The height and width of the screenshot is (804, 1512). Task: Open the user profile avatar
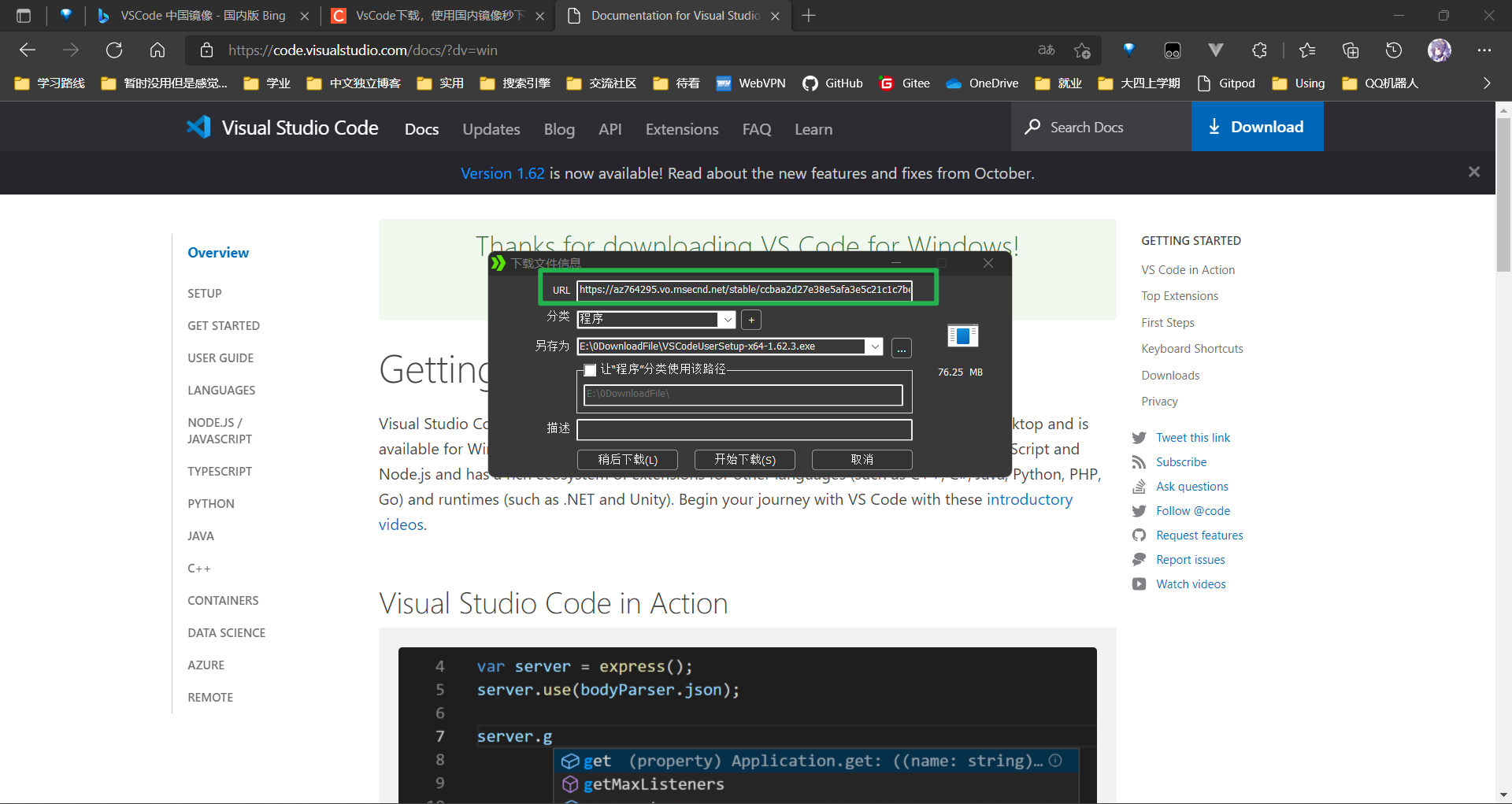coord(1440,50)
